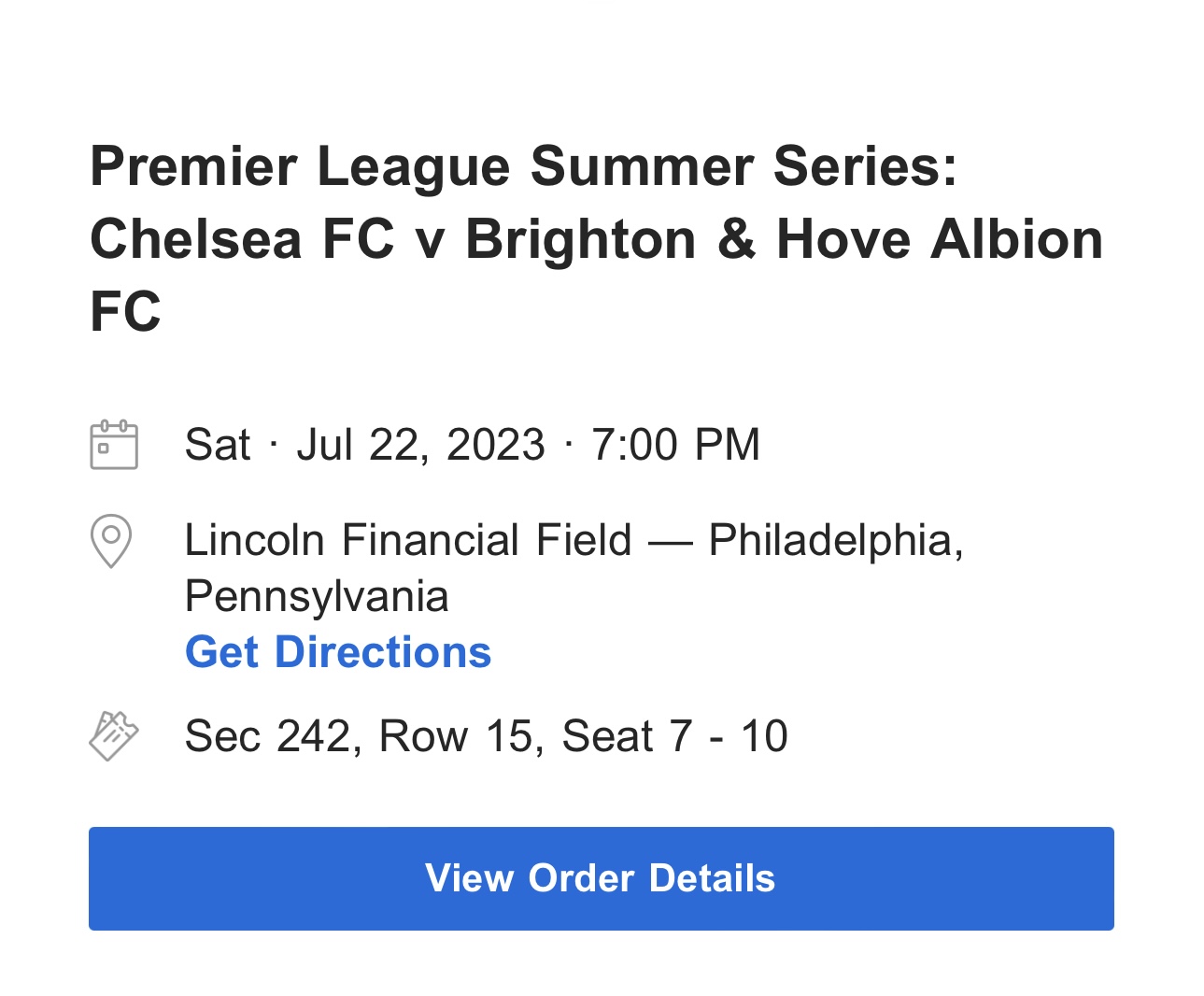The width and height of the screenshot is (1204, 996).
Task: Select the 'Lincoln Financial Field' venue name
Action: (408, 540)
